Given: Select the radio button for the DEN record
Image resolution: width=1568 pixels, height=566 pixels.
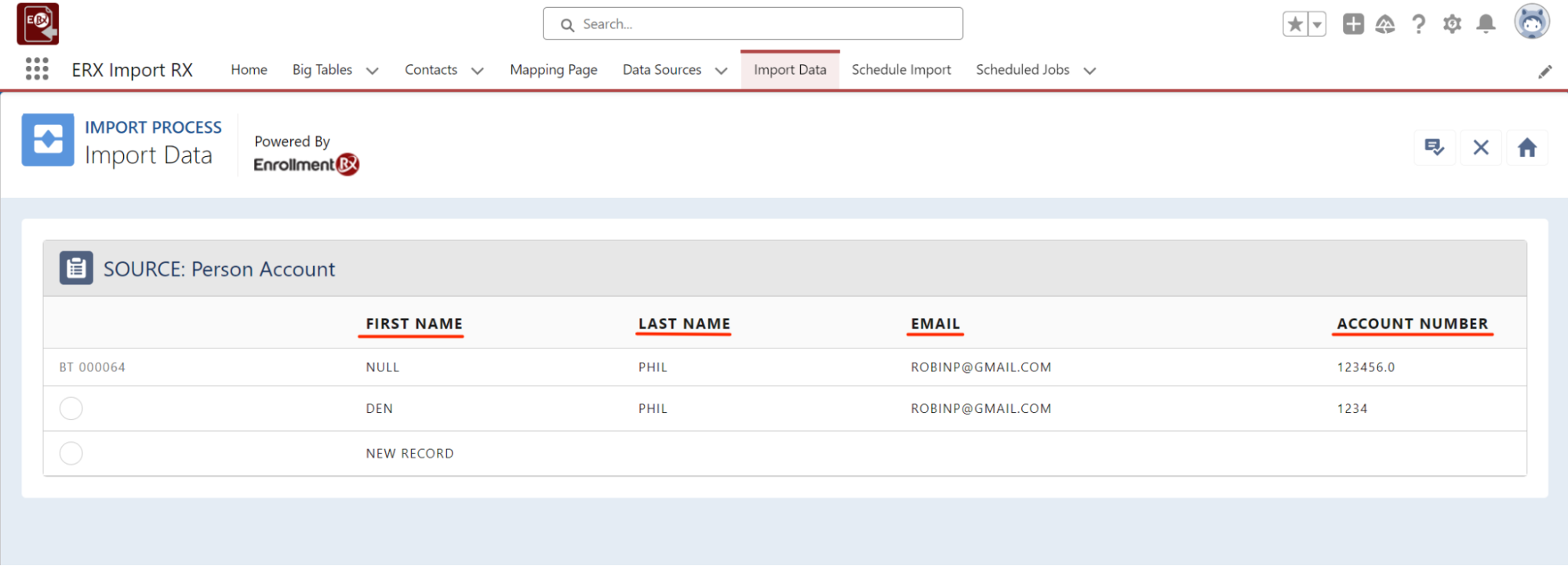Looking at the screenshot, I should pyautogui.click(x=71, y=408).
